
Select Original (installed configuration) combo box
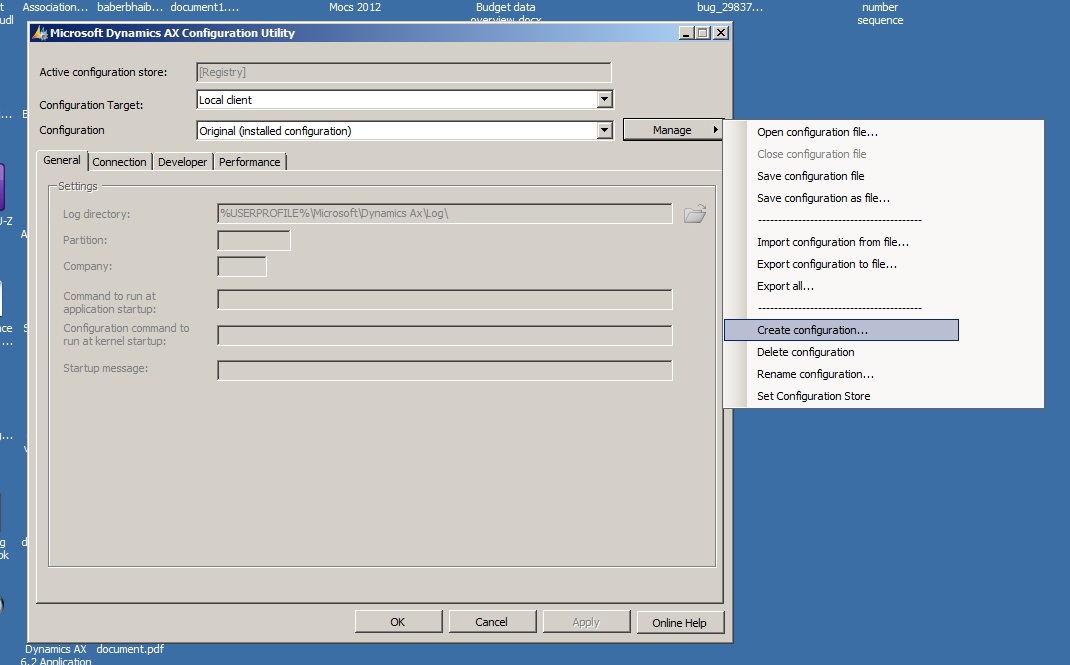404,130
